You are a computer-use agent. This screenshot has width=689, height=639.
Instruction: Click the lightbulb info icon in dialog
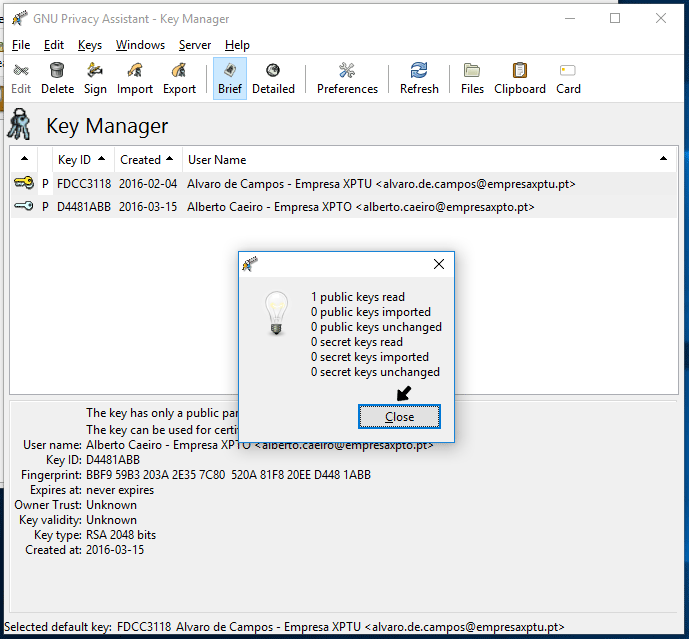(x=276, y=313)
